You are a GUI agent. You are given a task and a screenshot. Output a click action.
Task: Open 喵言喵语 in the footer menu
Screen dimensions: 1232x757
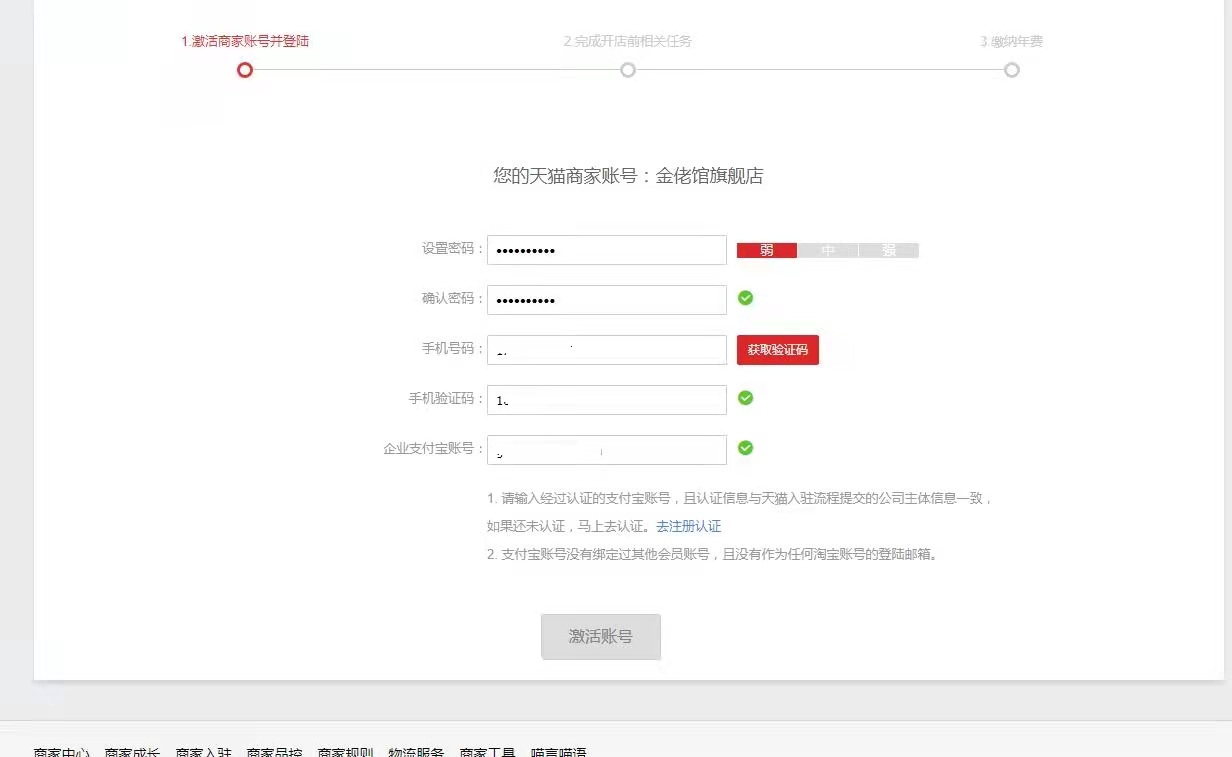click(558, 752)
